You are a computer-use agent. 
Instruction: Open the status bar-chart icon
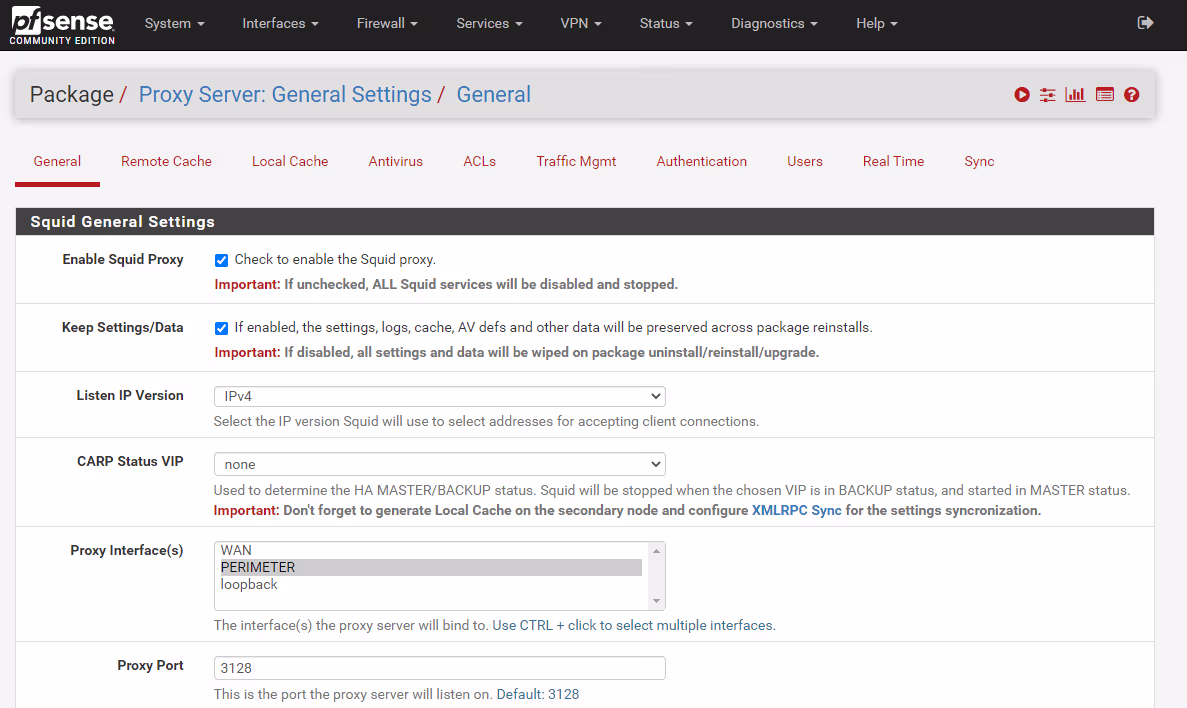point(1075,95)
